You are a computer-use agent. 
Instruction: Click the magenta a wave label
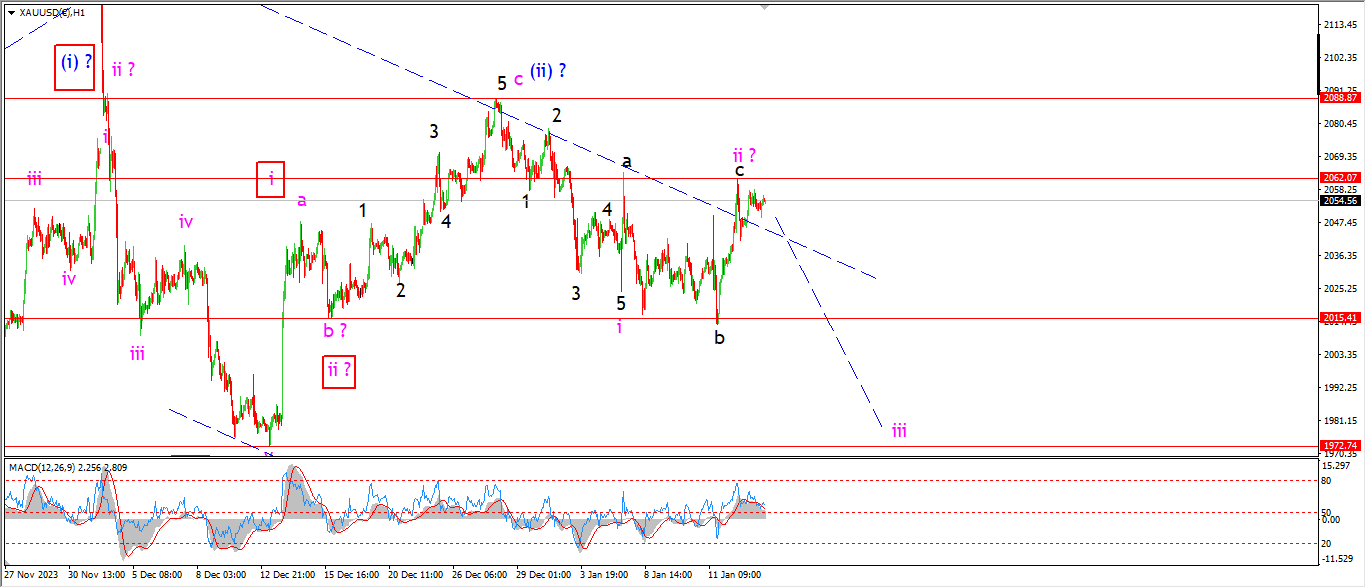coord(302,200)
